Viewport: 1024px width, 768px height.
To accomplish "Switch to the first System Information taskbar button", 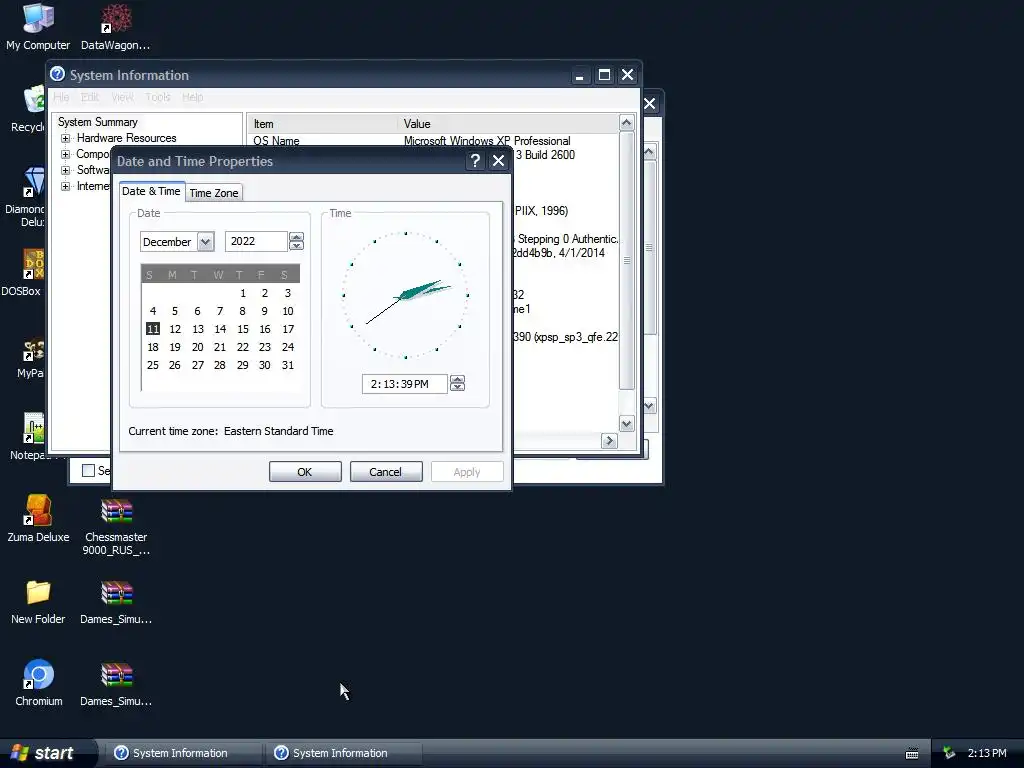I will pyautogui.click(x=182, y=753).
